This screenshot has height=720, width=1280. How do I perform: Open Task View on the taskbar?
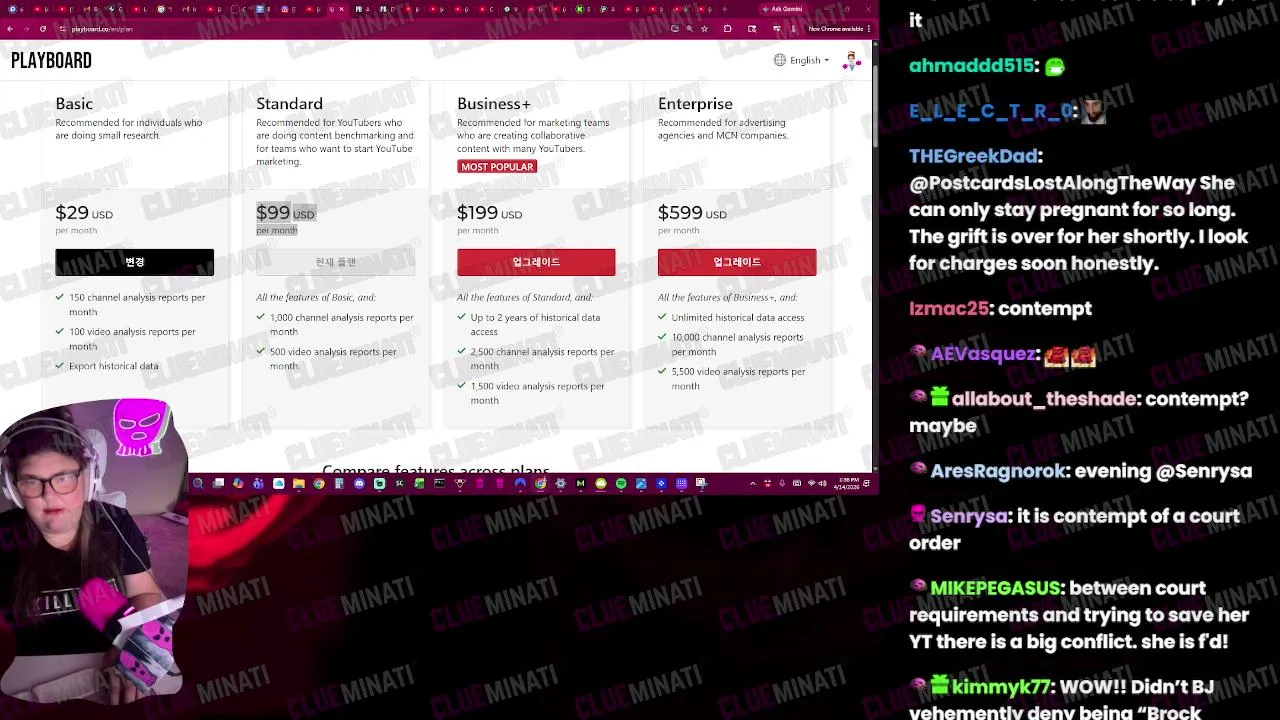click(x=218, y=484)
